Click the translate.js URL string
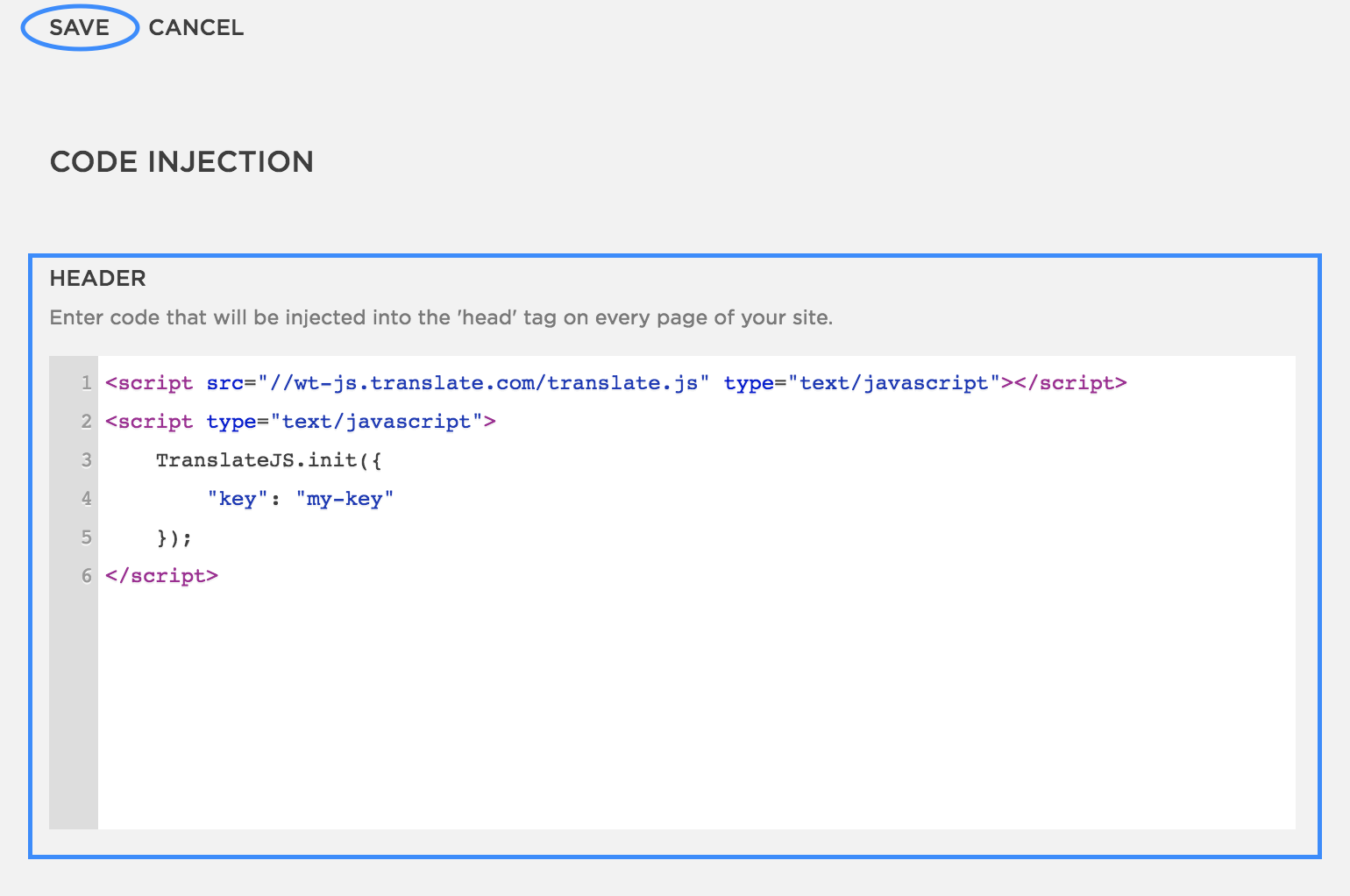This screenshot has width=1350, height=896. 484,383
